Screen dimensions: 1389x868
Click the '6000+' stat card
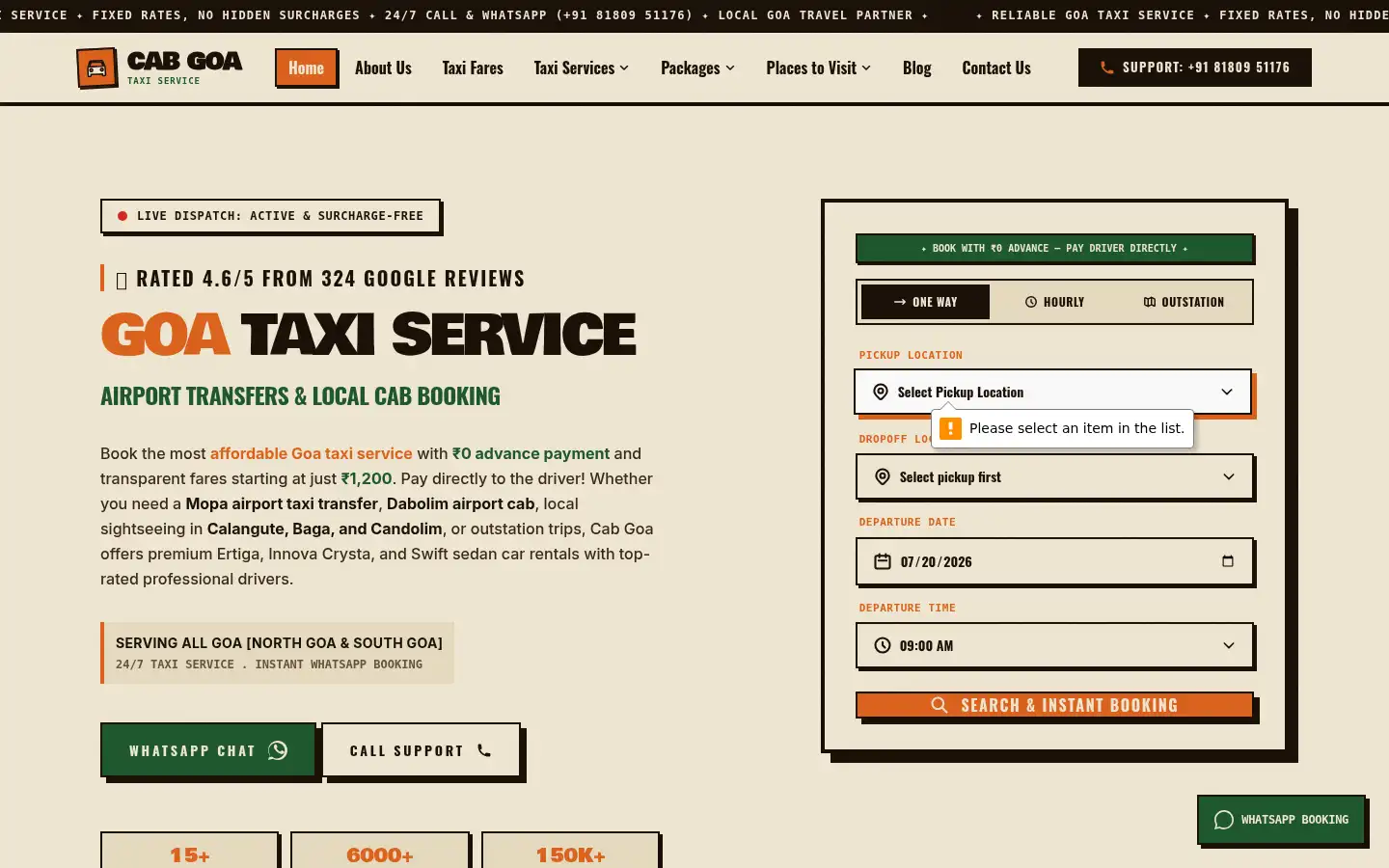380,851
